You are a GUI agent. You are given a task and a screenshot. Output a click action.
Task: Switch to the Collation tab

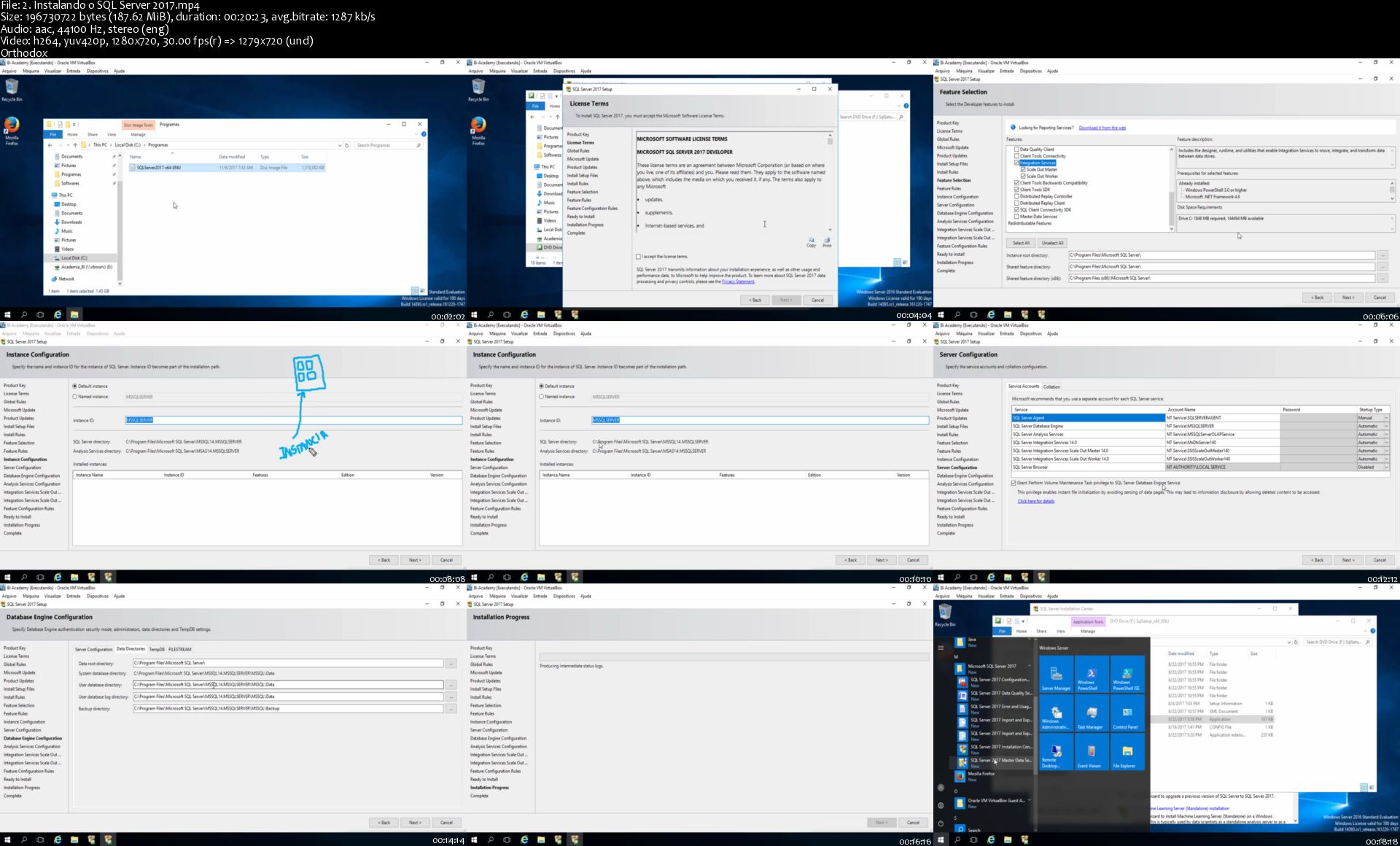(x=1051, y=387)
